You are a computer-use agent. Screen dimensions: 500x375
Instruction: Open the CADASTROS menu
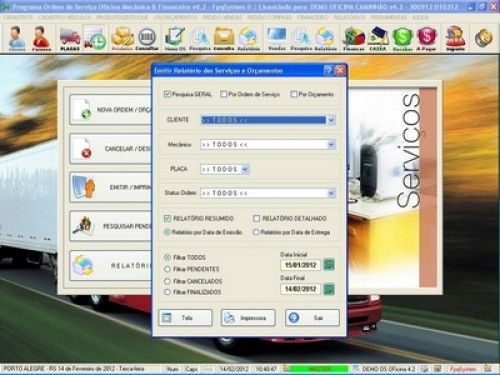(18, 17)
